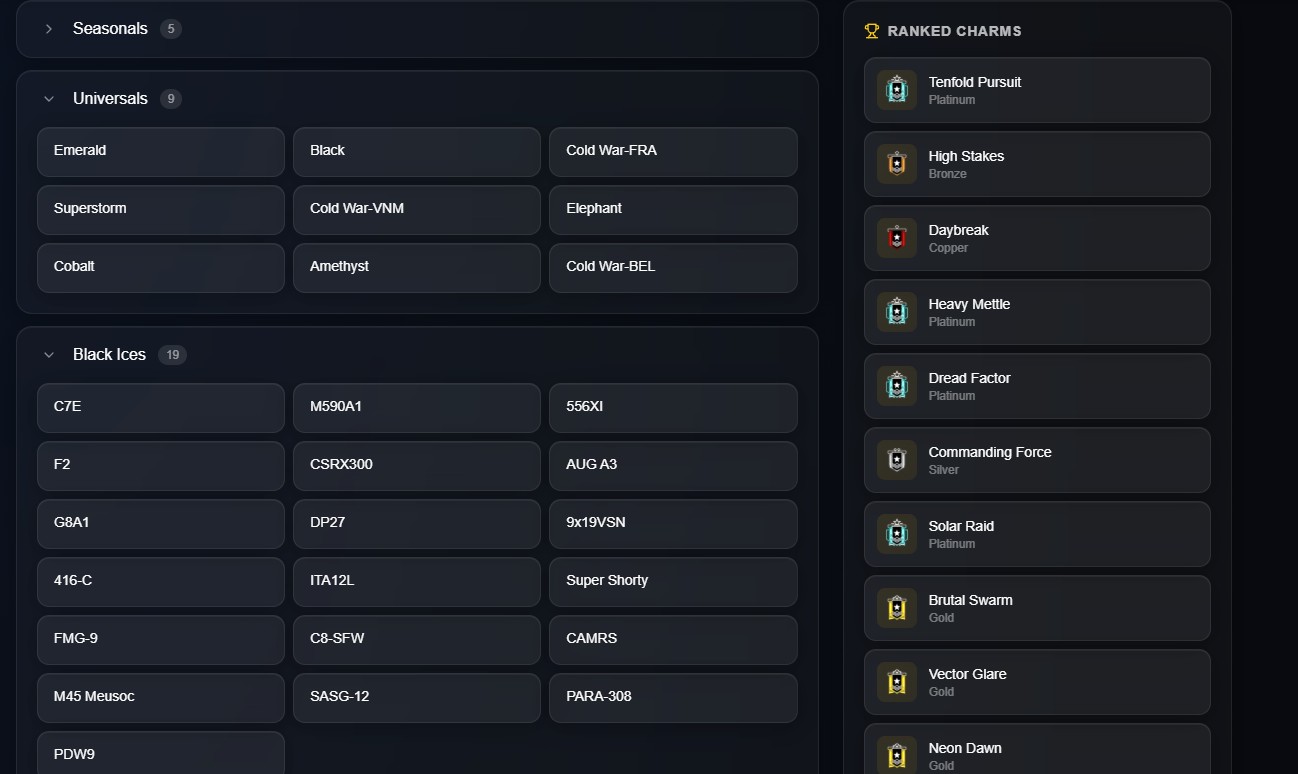Screen dimensions: 1298x774
Task: Select the Tenfold Pursuit platinum charm icon
Action: point(897,90)
